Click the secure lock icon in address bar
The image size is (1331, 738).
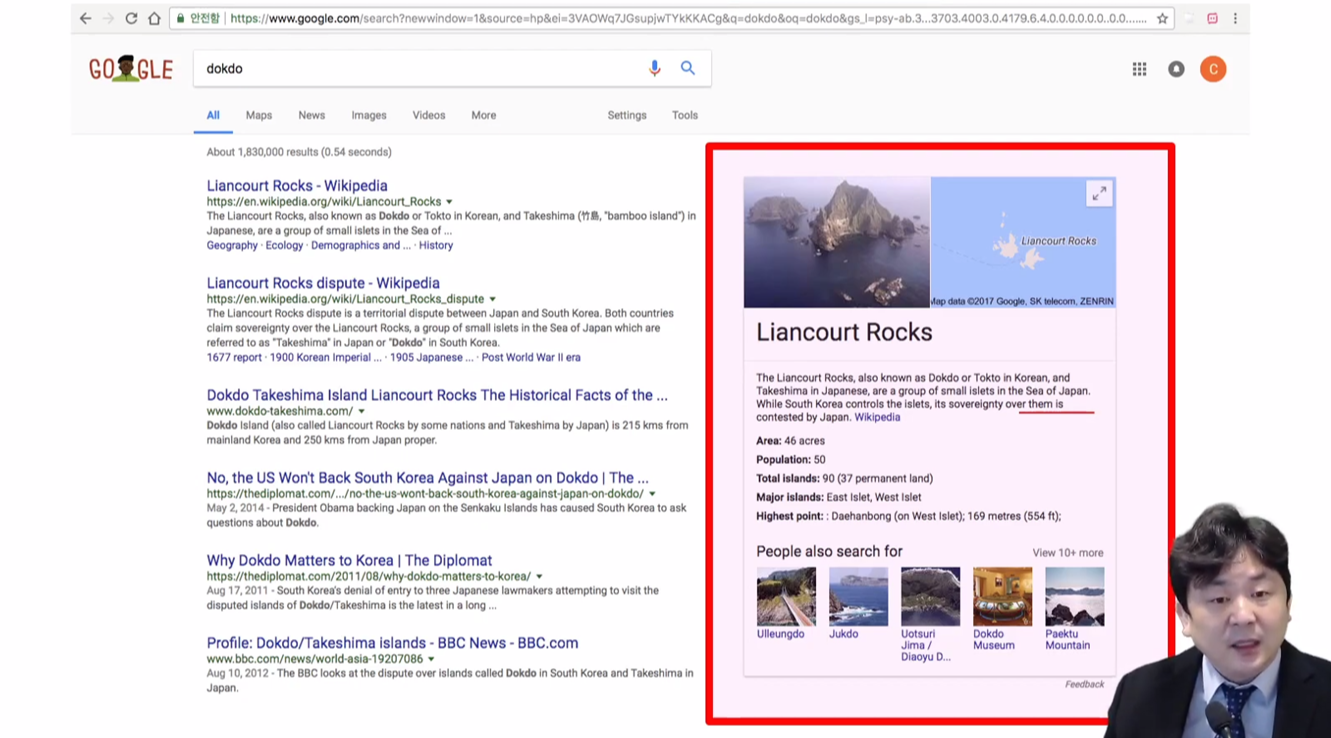click(180, 18)
